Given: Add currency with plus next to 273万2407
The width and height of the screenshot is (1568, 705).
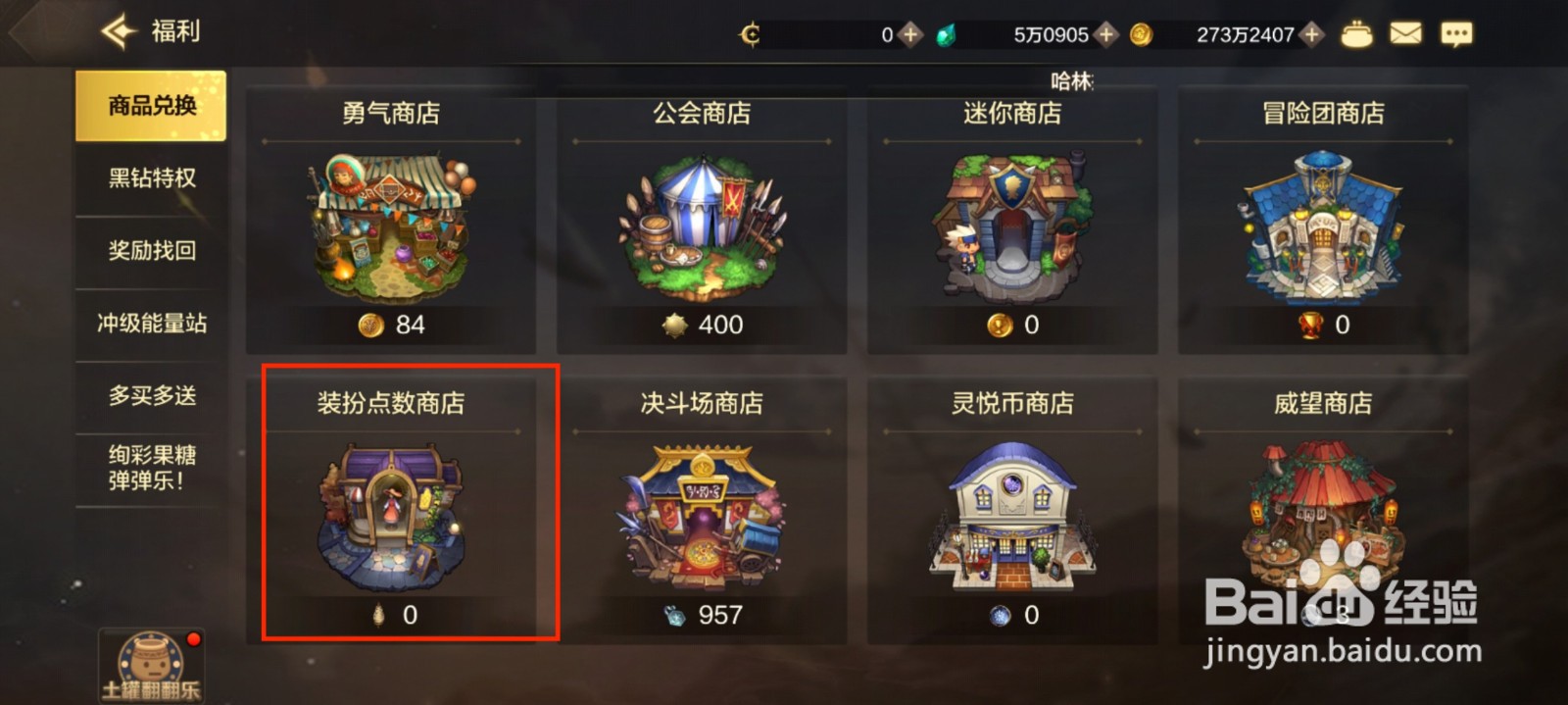Looking at the screenshot, I should 1311,35.
